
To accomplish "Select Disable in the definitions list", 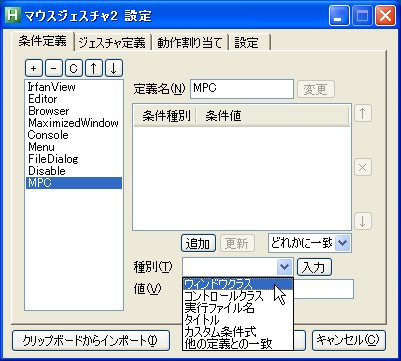I will pyautogui.click(x=74, y=171).
